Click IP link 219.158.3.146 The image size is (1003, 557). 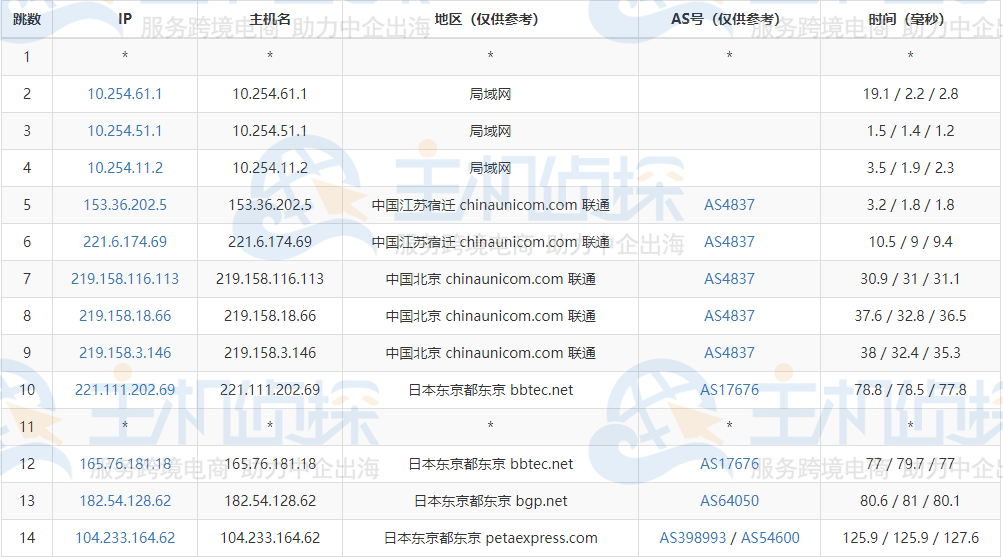125,353
